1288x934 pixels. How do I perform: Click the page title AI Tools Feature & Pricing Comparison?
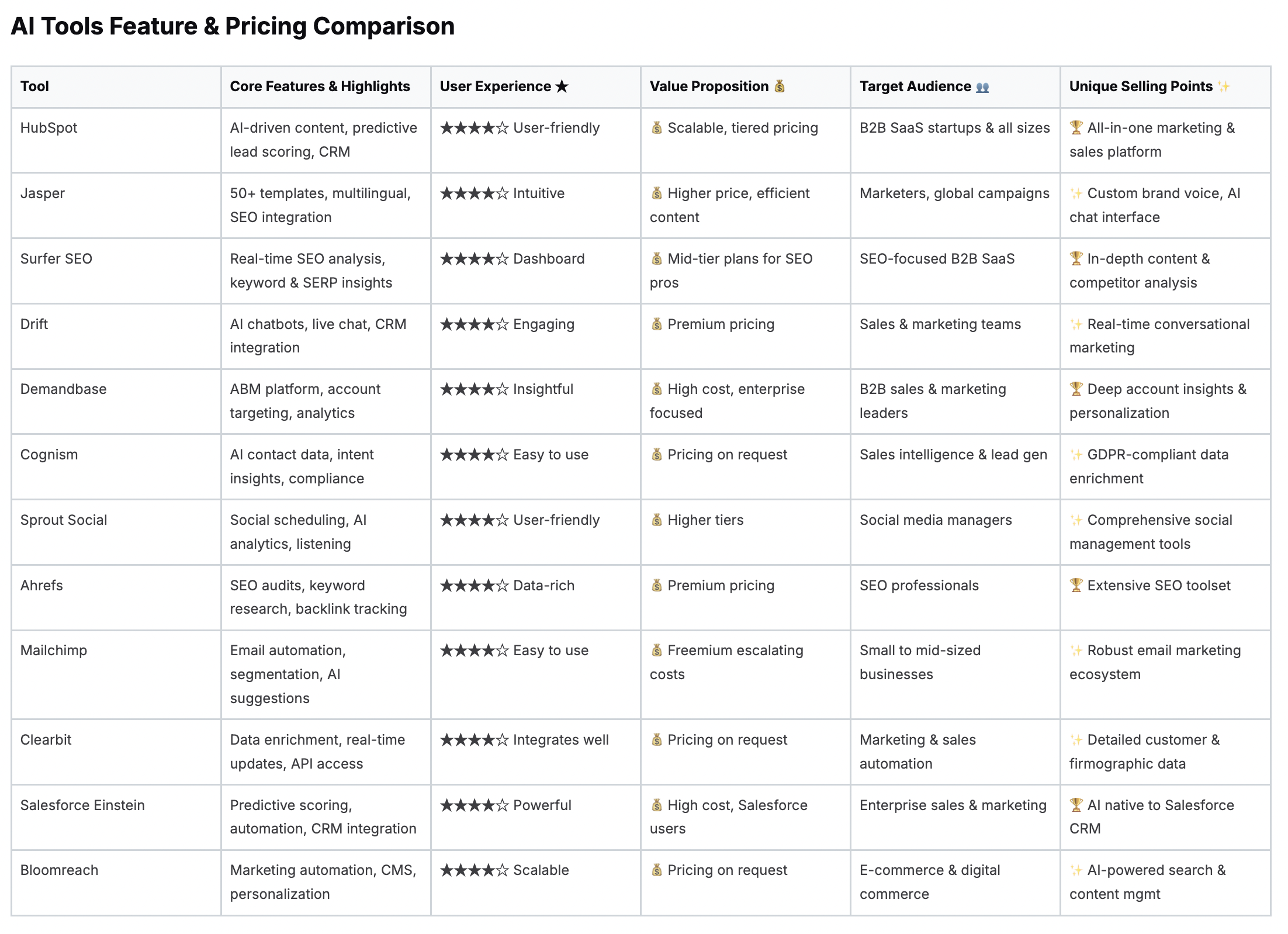[233, 26]
